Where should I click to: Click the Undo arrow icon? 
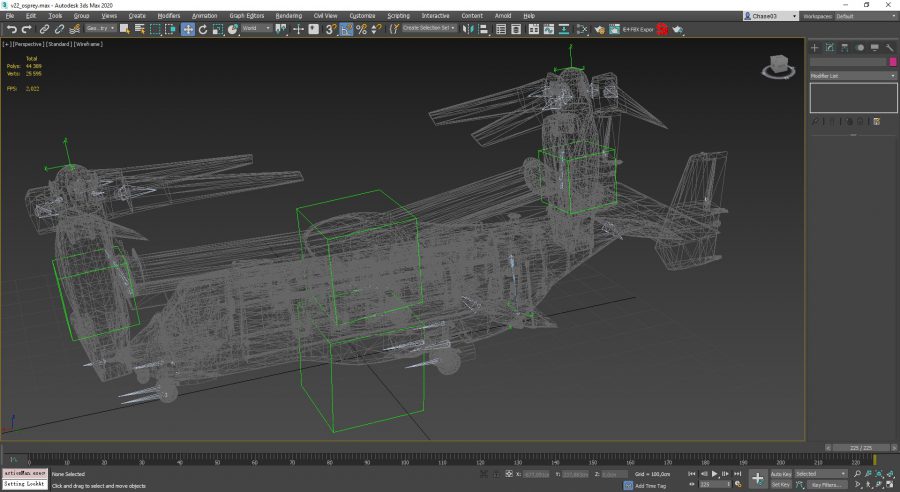pyautogui.click(x=11, y=29)
